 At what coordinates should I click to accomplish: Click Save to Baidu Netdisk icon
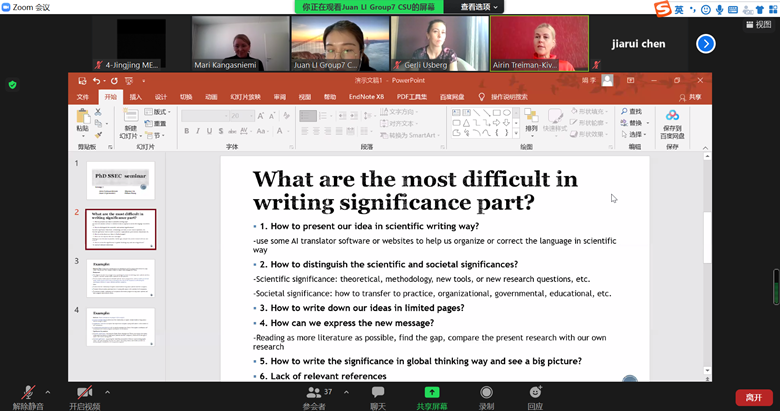click(x=672, y=122)
